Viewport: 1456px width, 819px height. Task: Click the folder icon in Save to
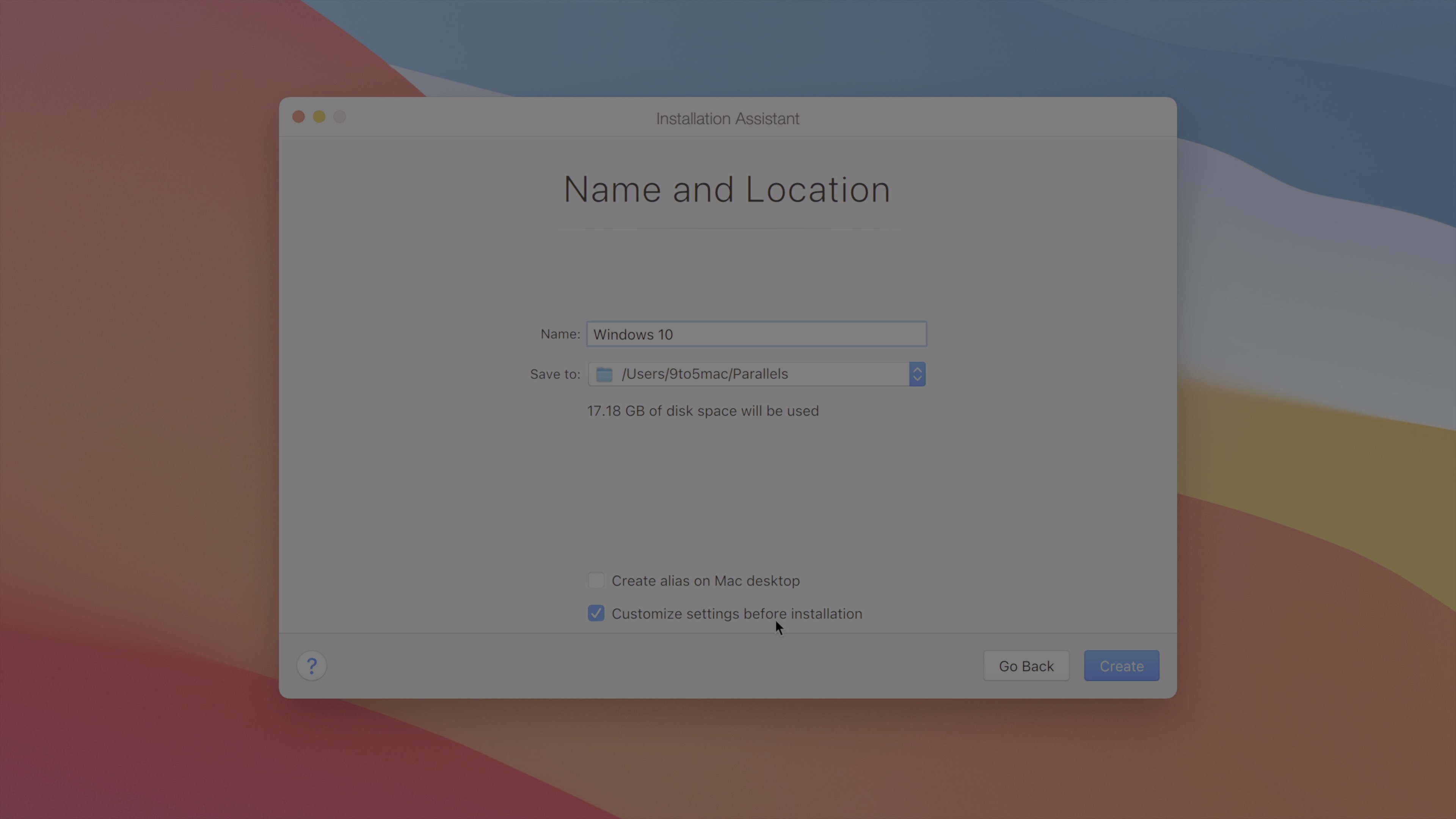click(604, 374)
